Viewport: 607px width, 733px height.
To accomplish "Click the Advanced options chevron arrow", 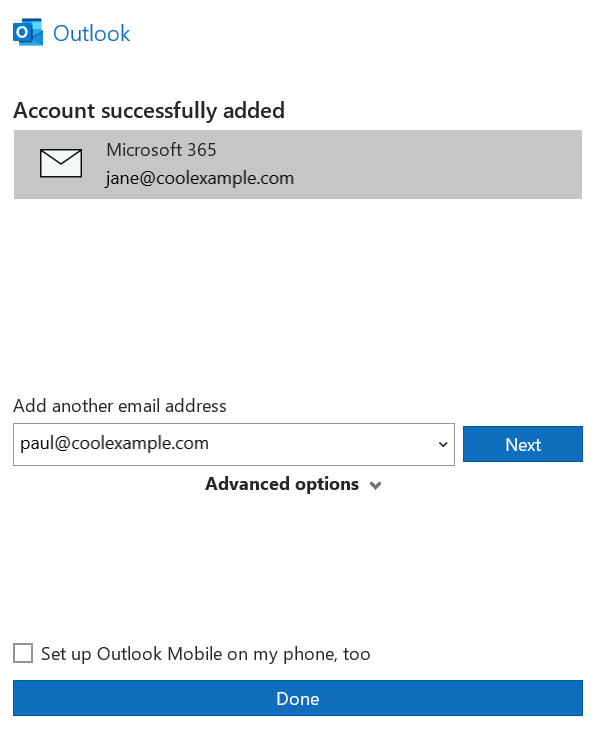I will (376, 486).
